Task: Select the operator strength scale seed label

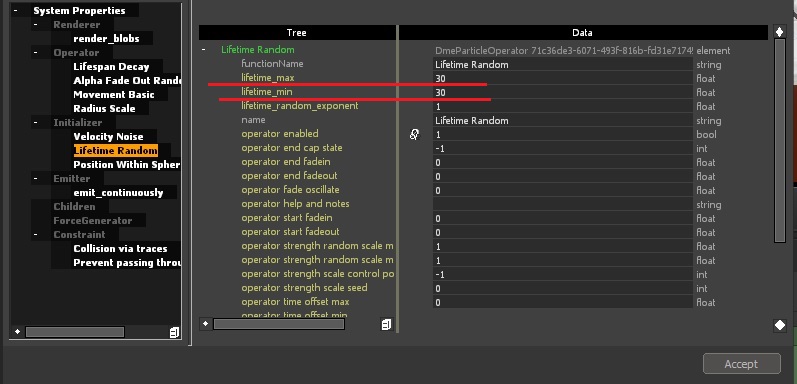Action: (x=304, y=288)
